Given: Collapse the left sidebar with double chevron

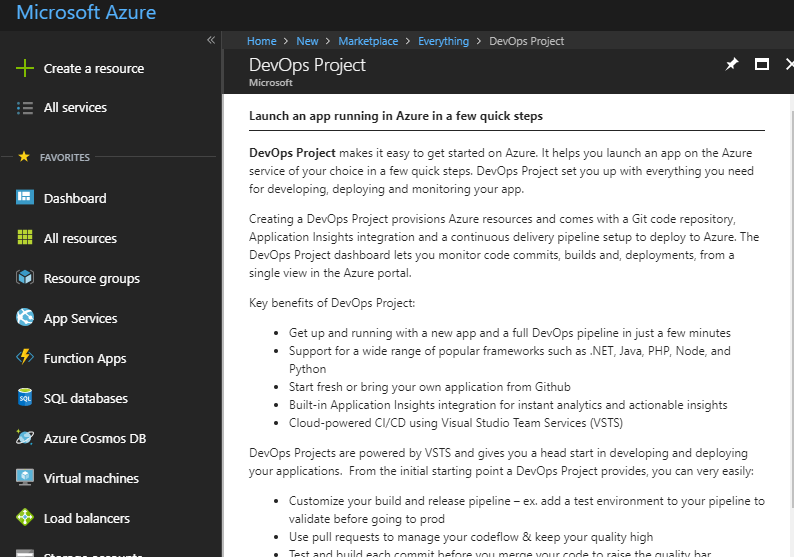Looking at the screenshot, I should coord(211,40).
